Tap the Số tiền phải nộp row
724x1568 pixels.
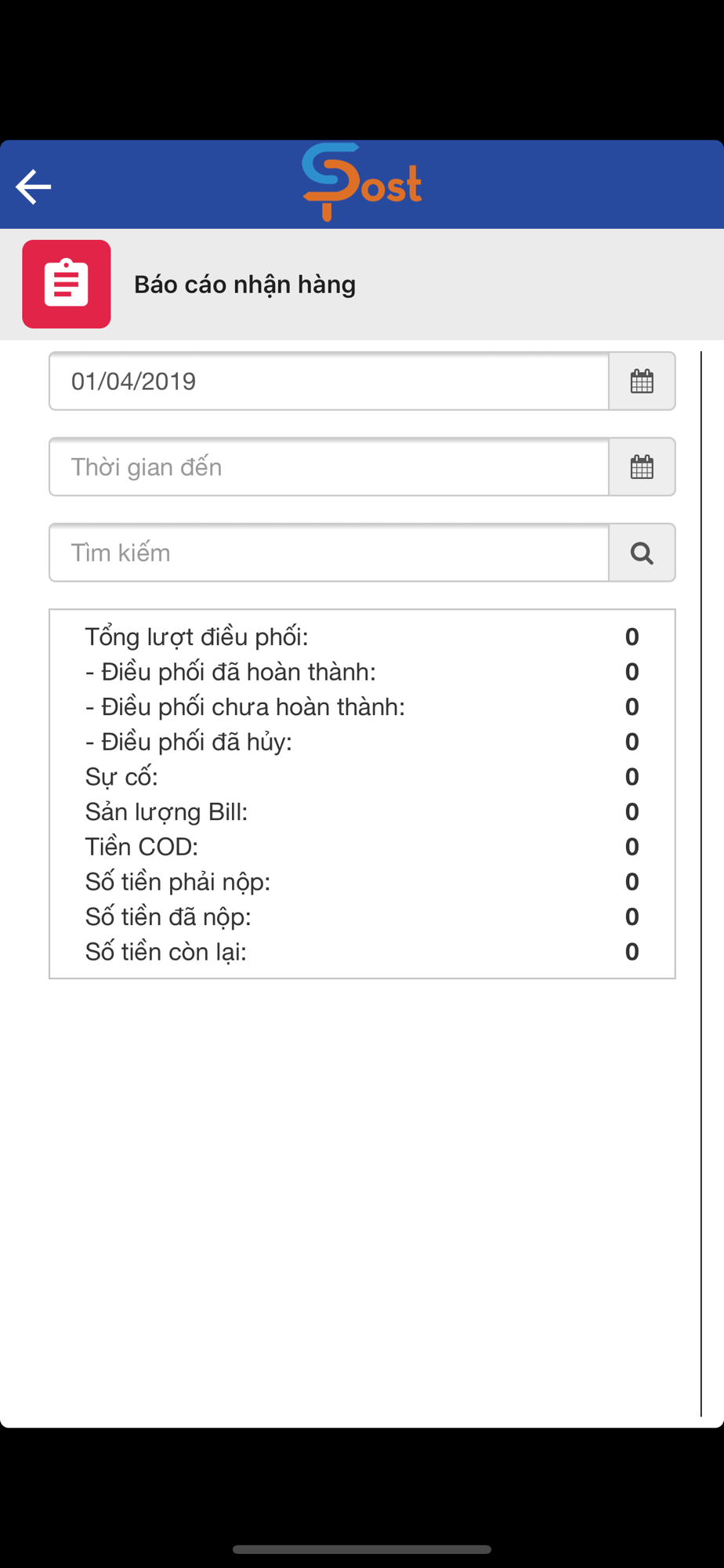click(x=362, y=882)
